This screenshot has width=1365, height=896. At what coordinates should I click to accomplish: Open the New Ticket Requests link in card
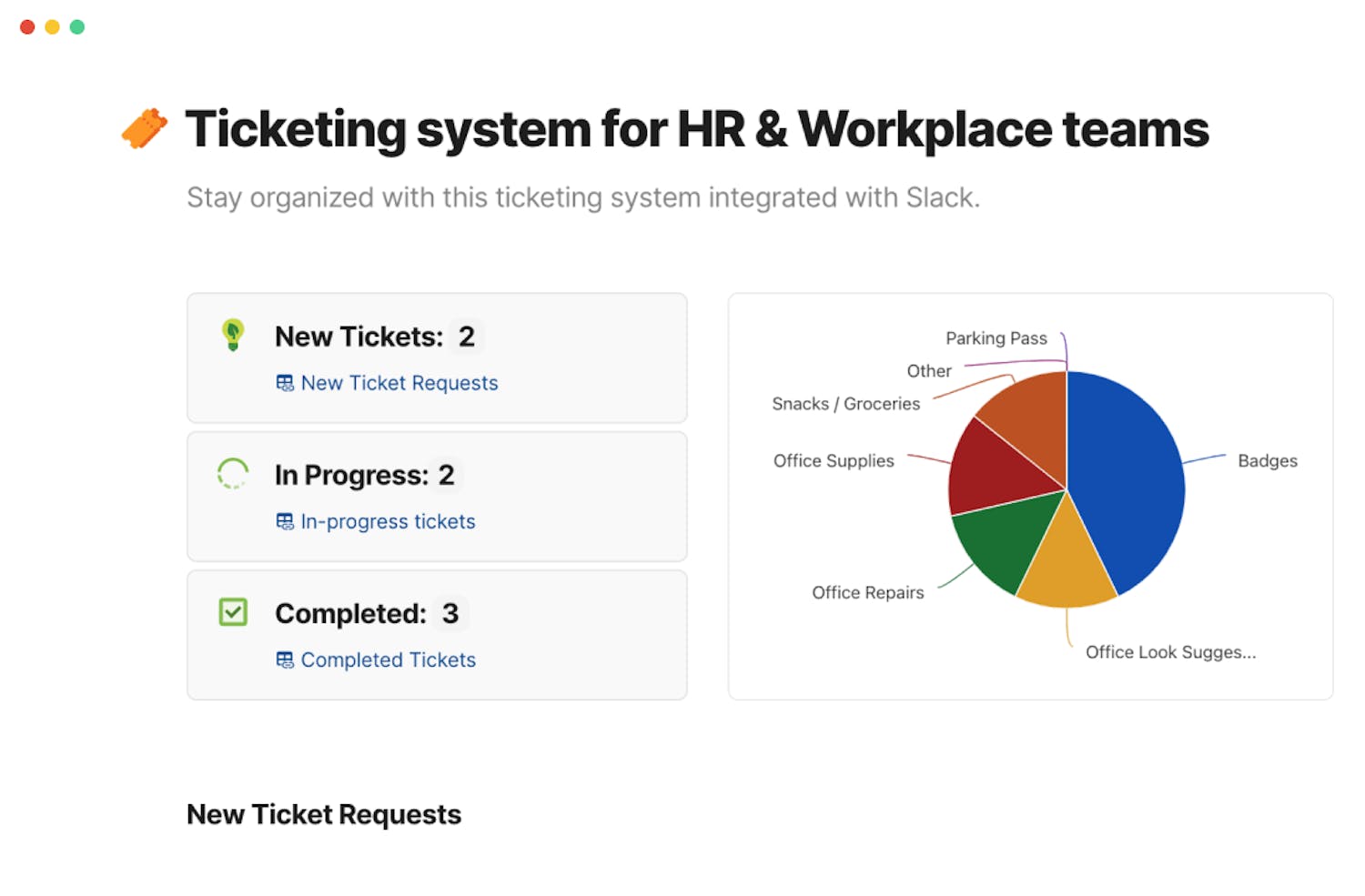coord(399,383)
